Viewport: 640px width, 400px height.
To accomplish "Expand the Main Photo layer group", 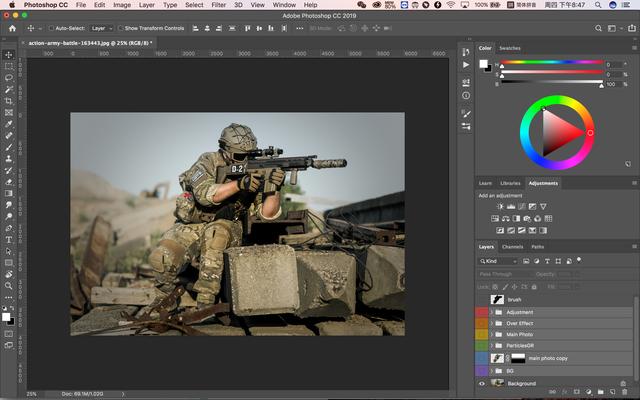I will pyautogui.click(x=492, y=334).
